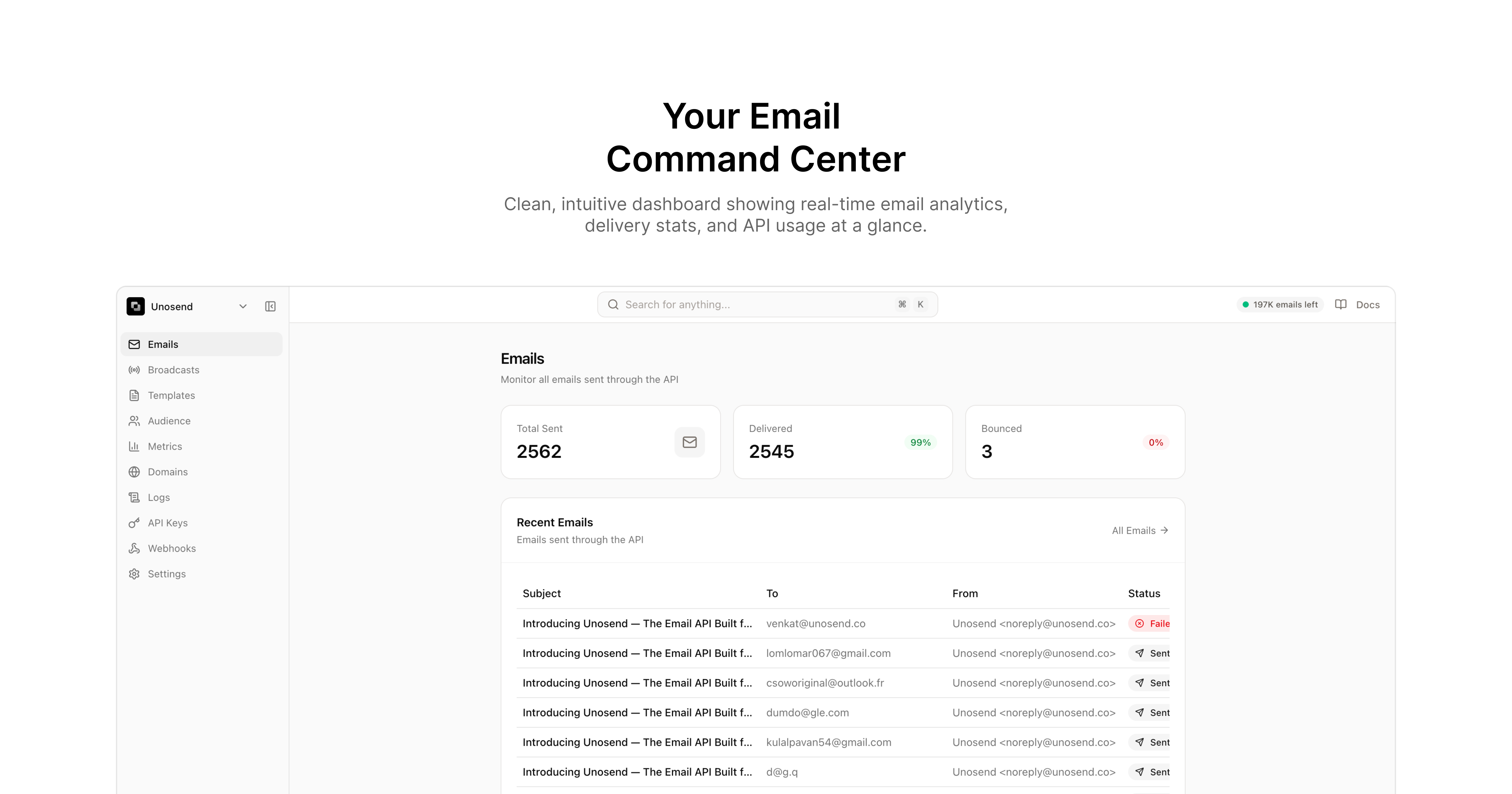
Task: Click the 197K emails left badge
Action: (x=1280, y=304)
